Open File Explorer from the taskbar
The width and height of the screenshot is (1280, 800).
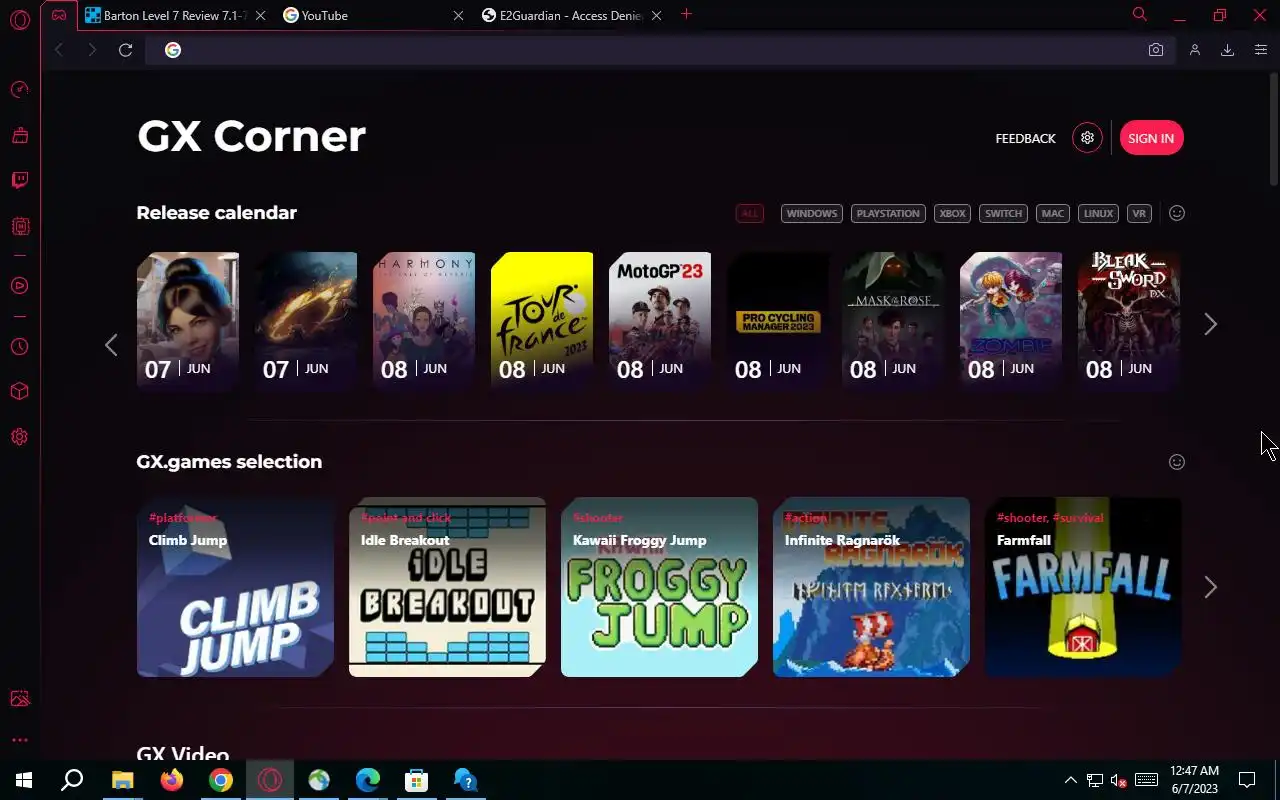pos(122,780)
